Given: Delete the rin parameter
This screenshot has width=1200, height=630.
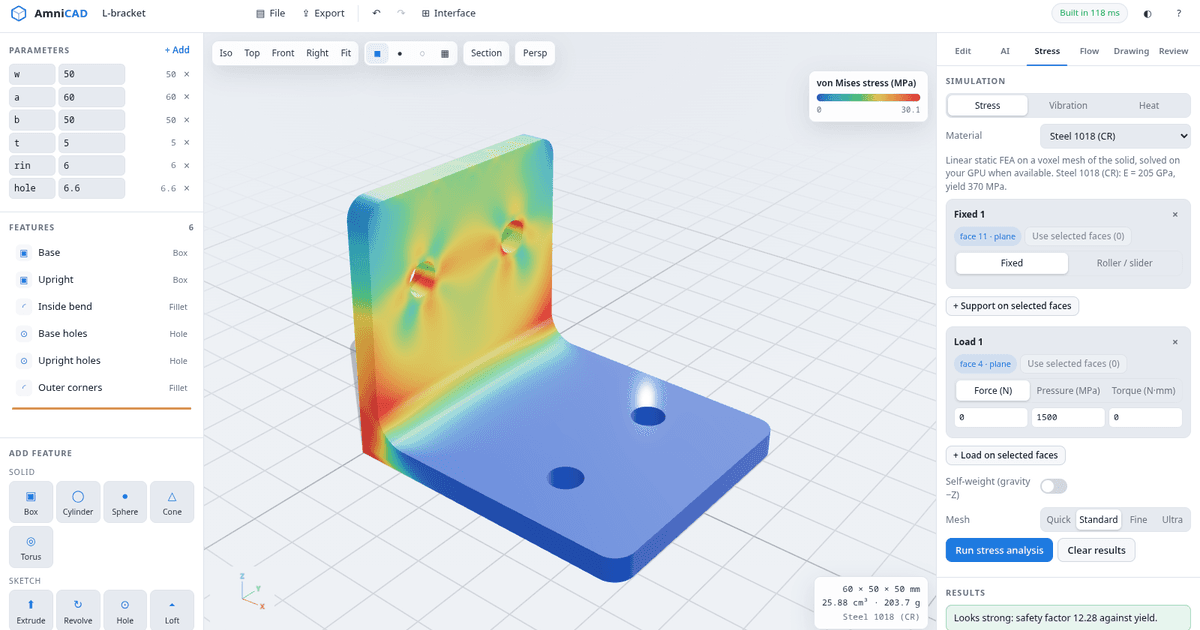Looking at the screenshot, I should 186,165.
